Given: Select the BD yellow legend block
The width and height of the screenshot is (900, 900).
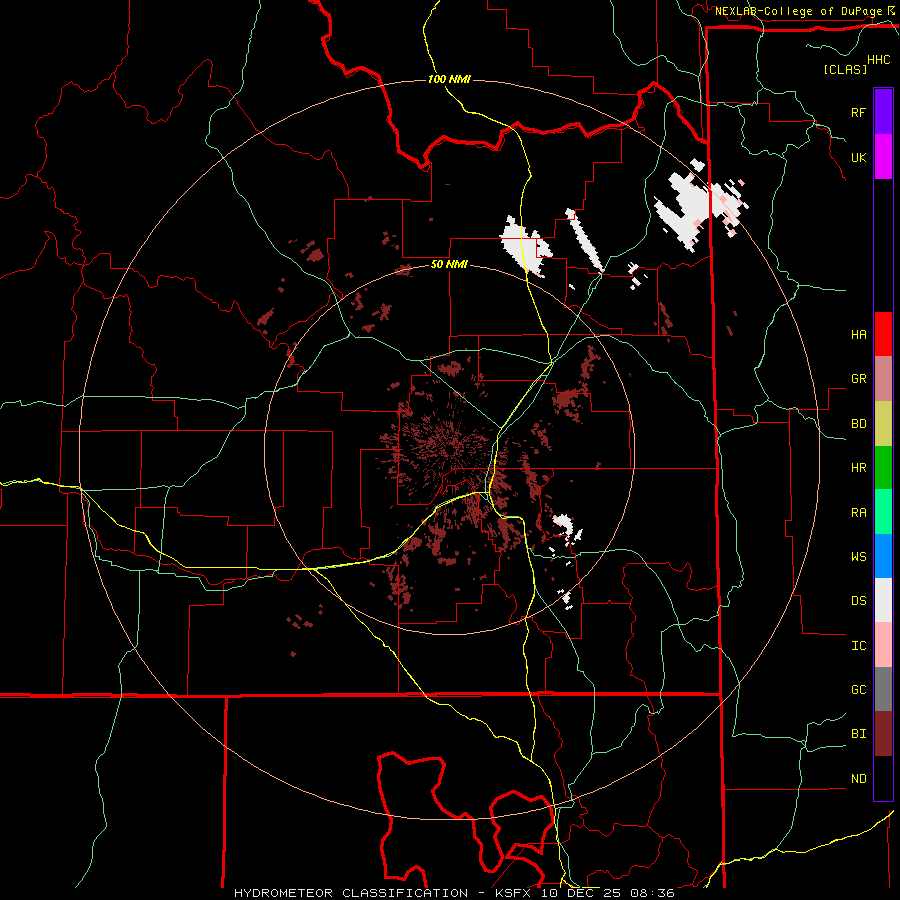Looking at the screenshot, I should coord(883,424).
